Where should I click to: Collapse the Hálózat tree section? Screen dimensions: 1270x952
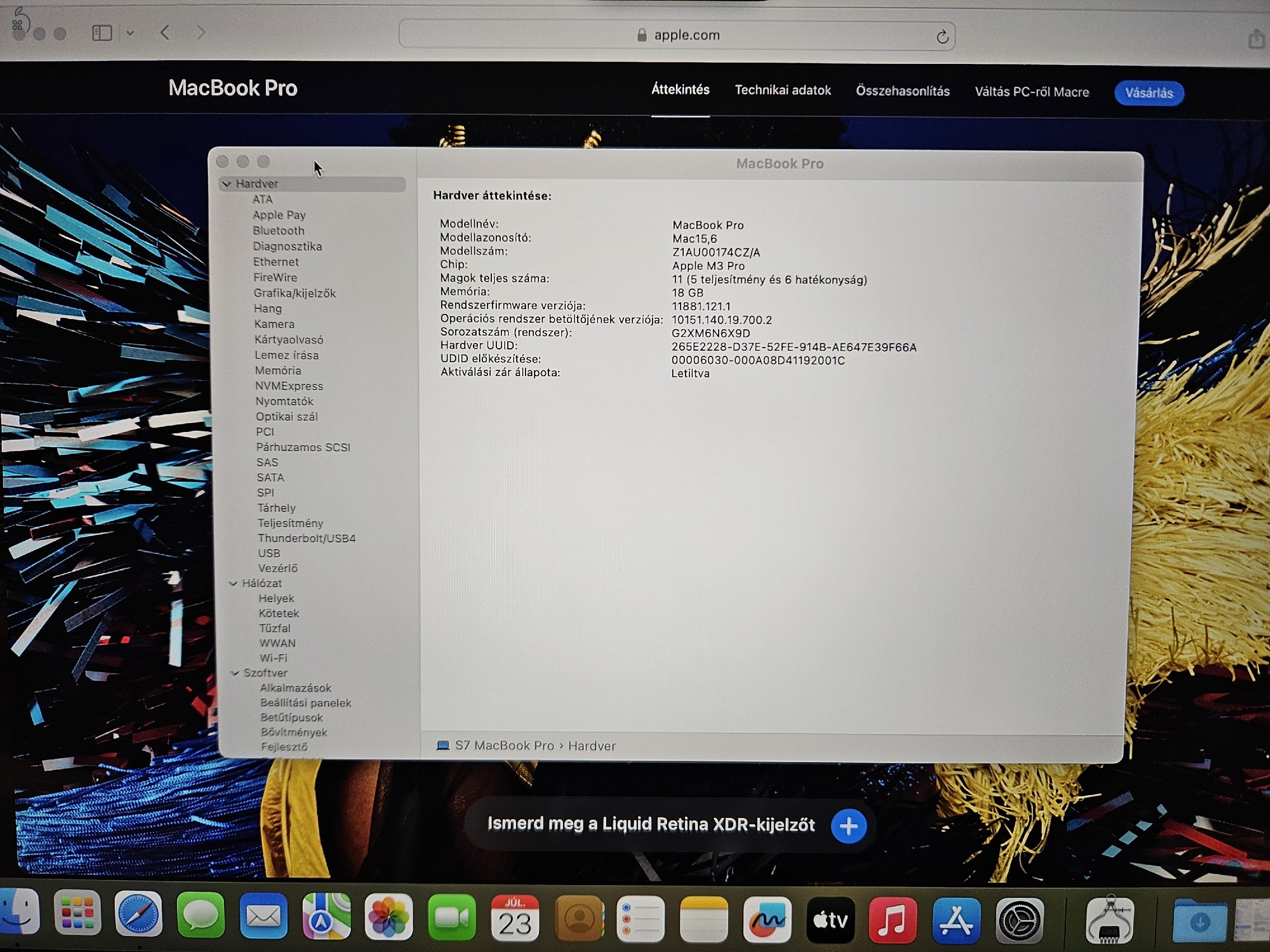click(x=233, y=583)
